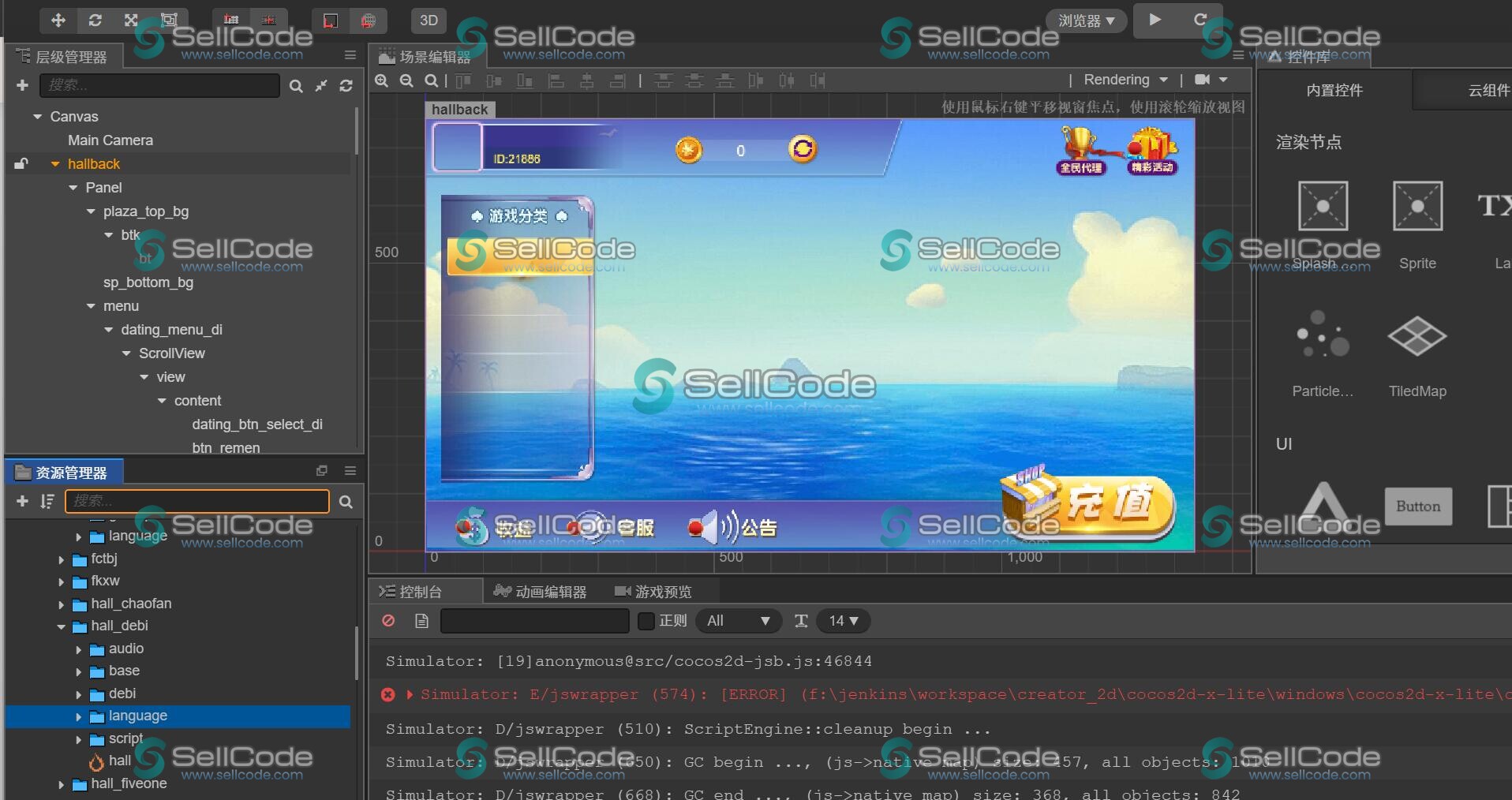Expand the hall_chaofan folder

61,605
